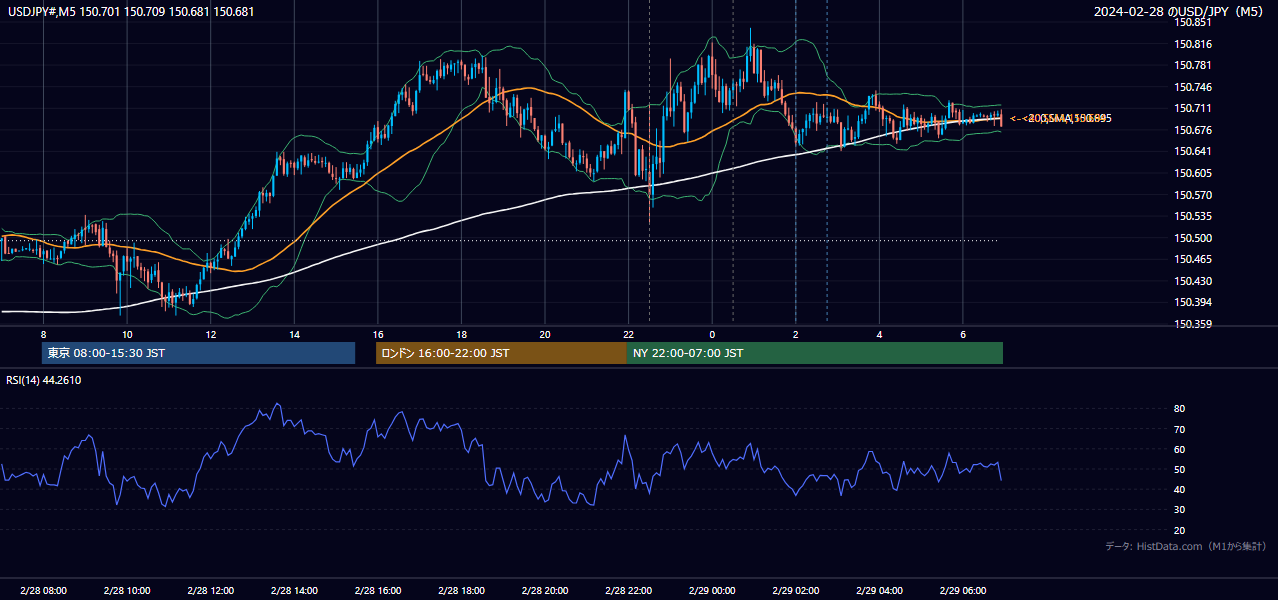
Task: Click the 2/28 16:00 bottom time label
Action: coord(377,591)
